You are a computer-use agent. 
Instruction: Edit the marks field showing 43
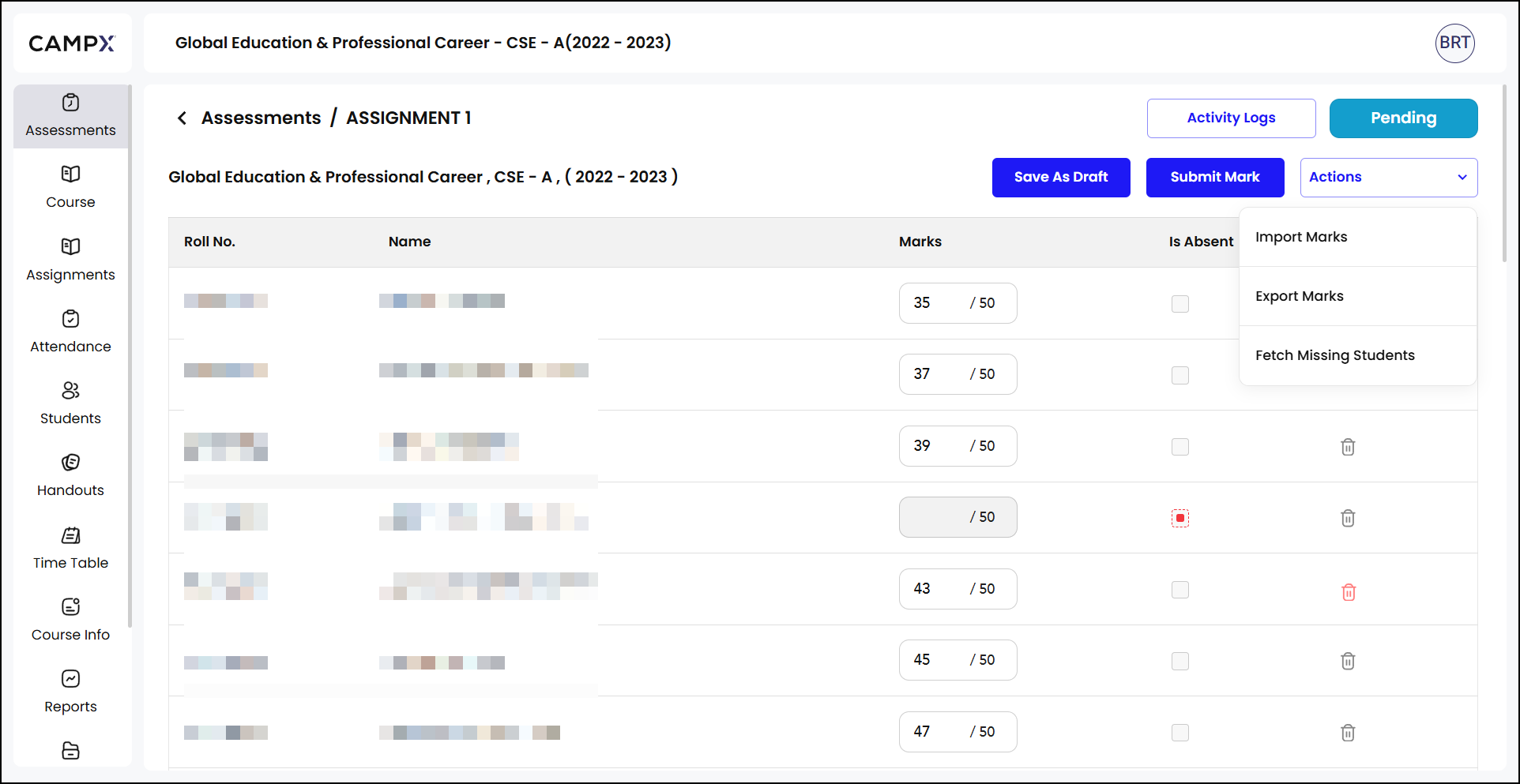(958, 589)
